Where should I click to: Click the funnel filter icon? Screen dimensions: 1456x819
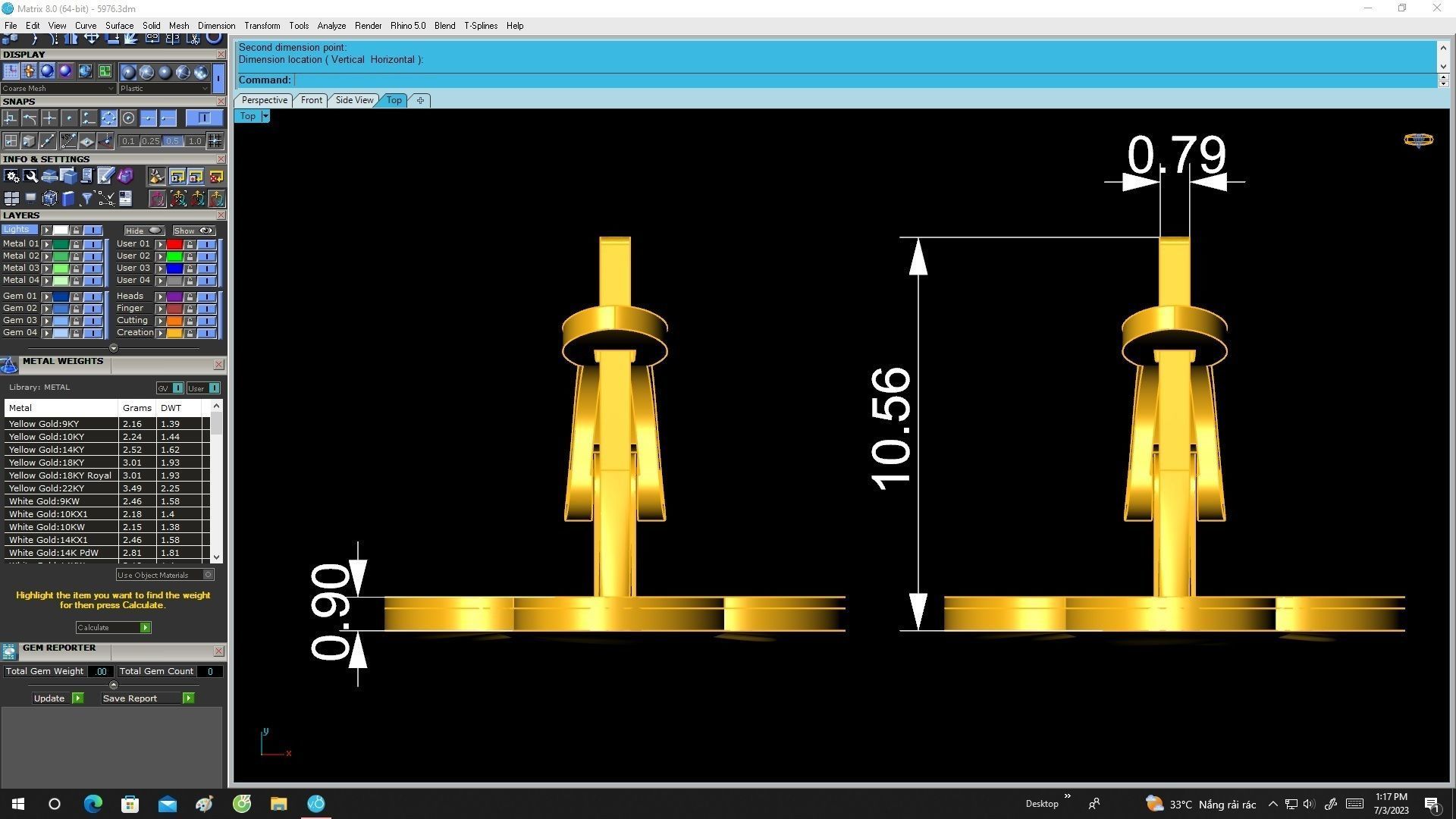[x=86, y=199]
